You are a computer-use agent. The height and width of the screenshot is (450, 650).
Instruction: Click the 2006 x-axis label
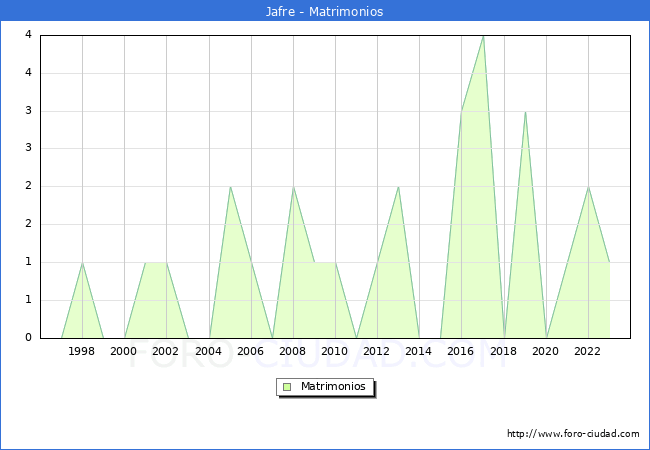tap(250, 351)
